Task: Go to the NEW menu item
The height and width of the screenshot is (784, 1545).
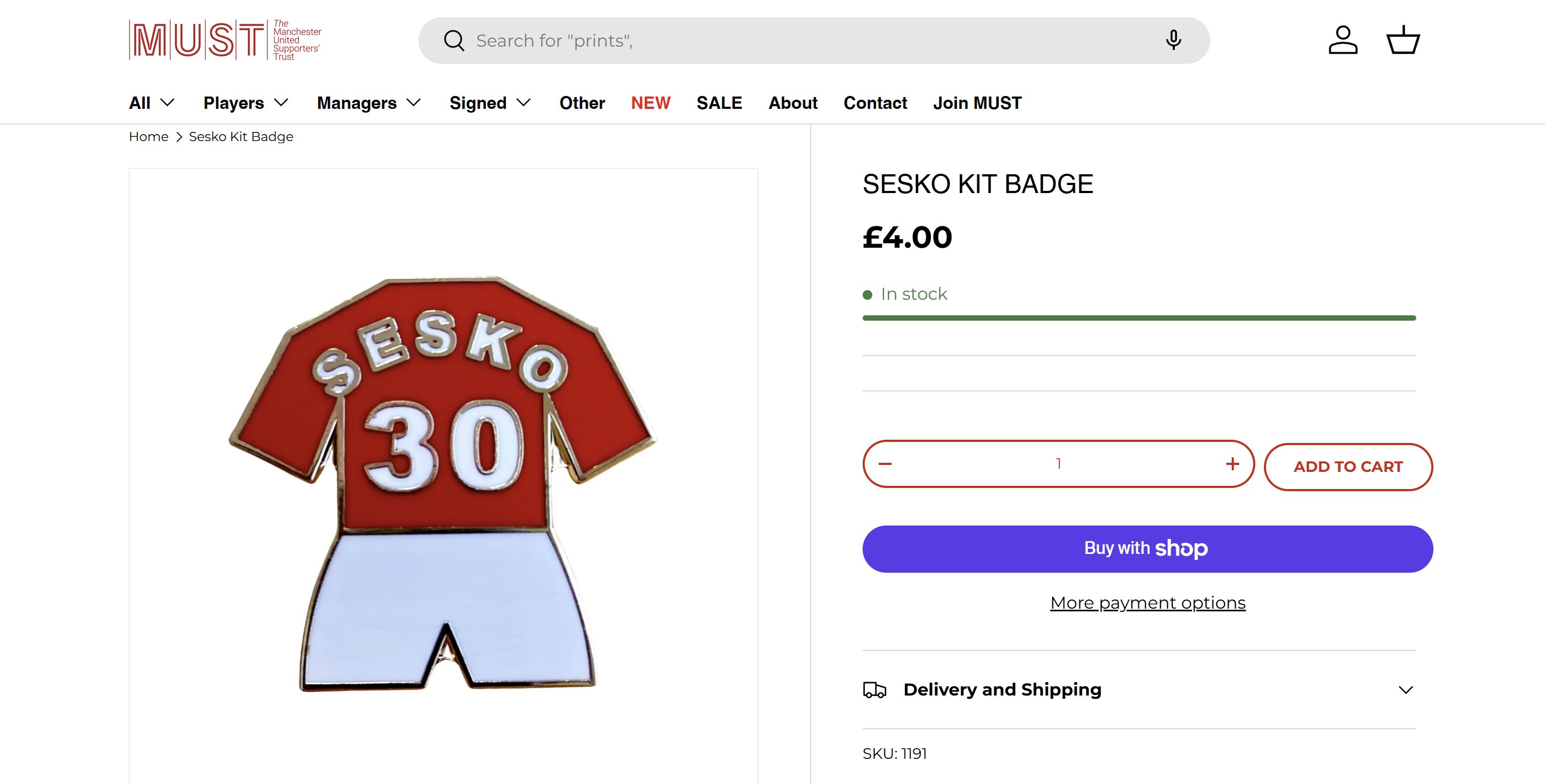Action: pyautogui.click(x=650, y=103)
